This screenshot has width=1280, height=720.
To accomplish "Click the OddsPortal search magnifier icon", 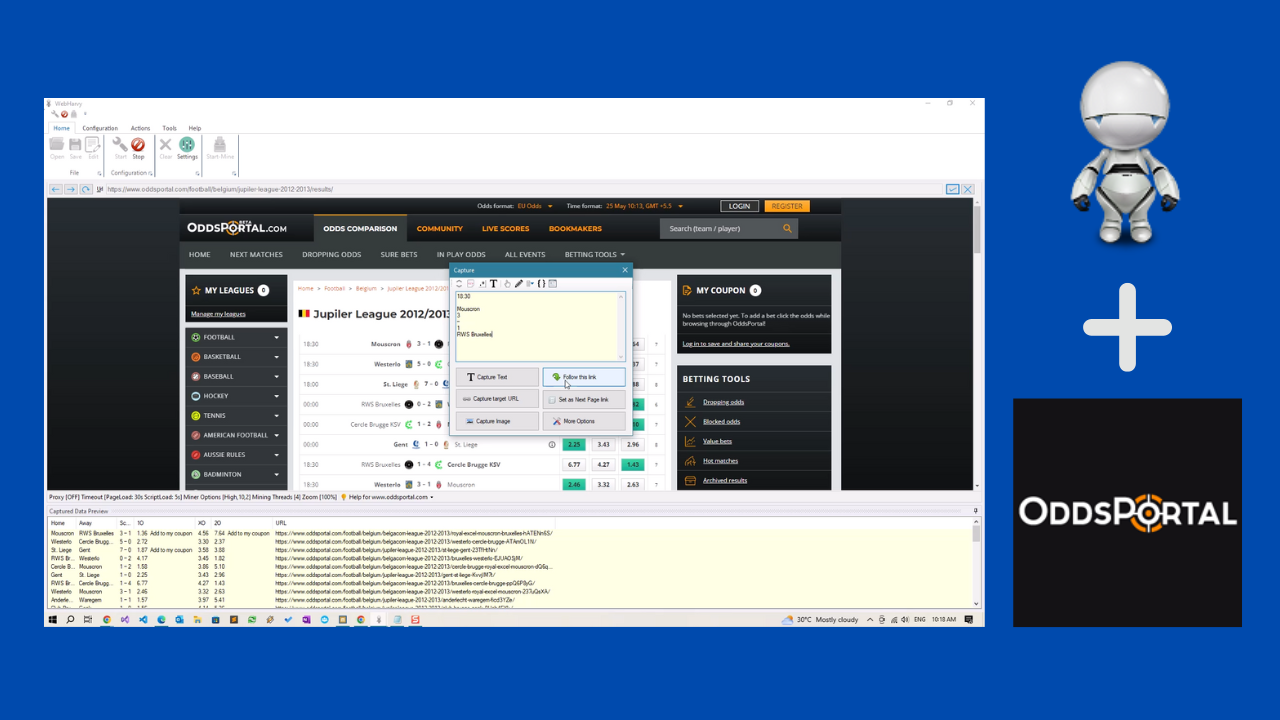I will (787, 228).
